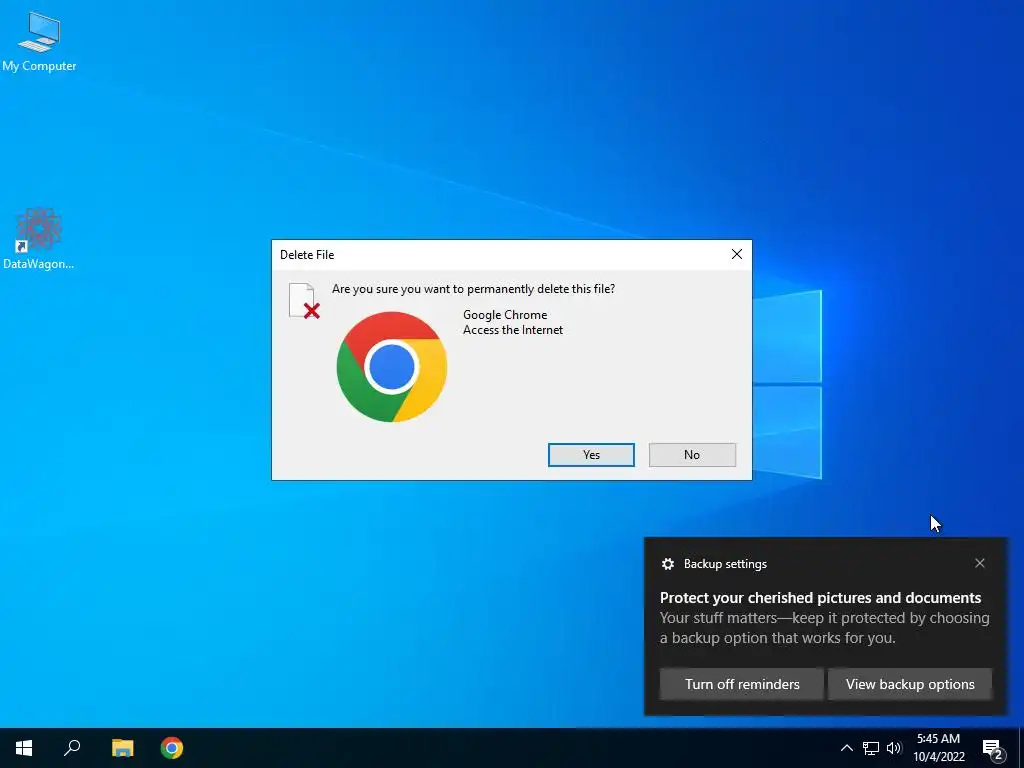Open the clock showing 5:45 AM
The height and width of the screenshot is (768, 1024).
coord(938,748)
